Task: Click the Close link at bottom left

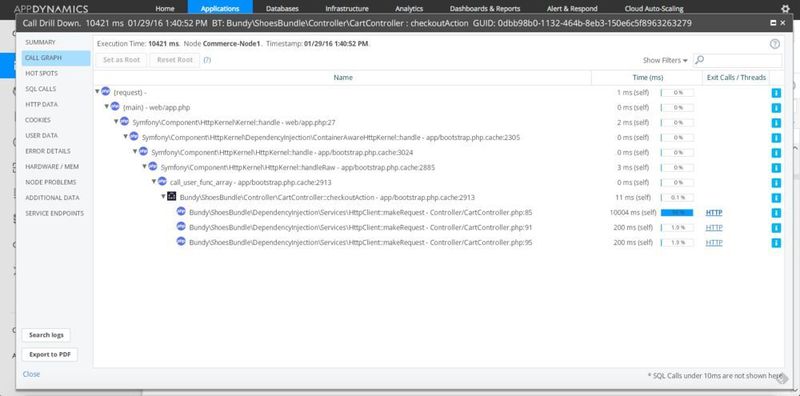Action: click(31, 374)
